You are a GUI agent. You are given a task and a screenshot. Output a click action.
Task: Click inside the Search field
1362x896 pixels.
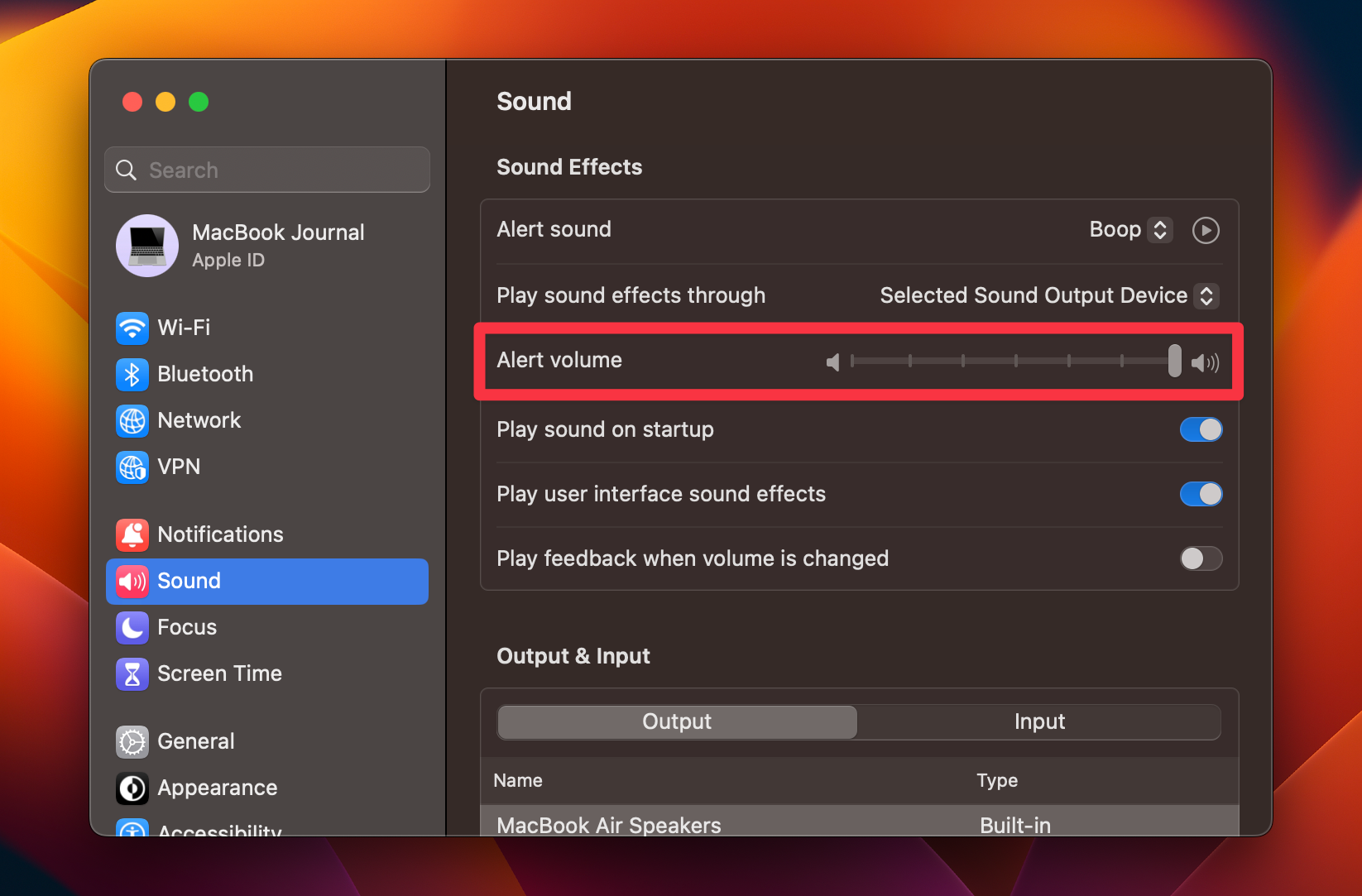coord(266,170)
